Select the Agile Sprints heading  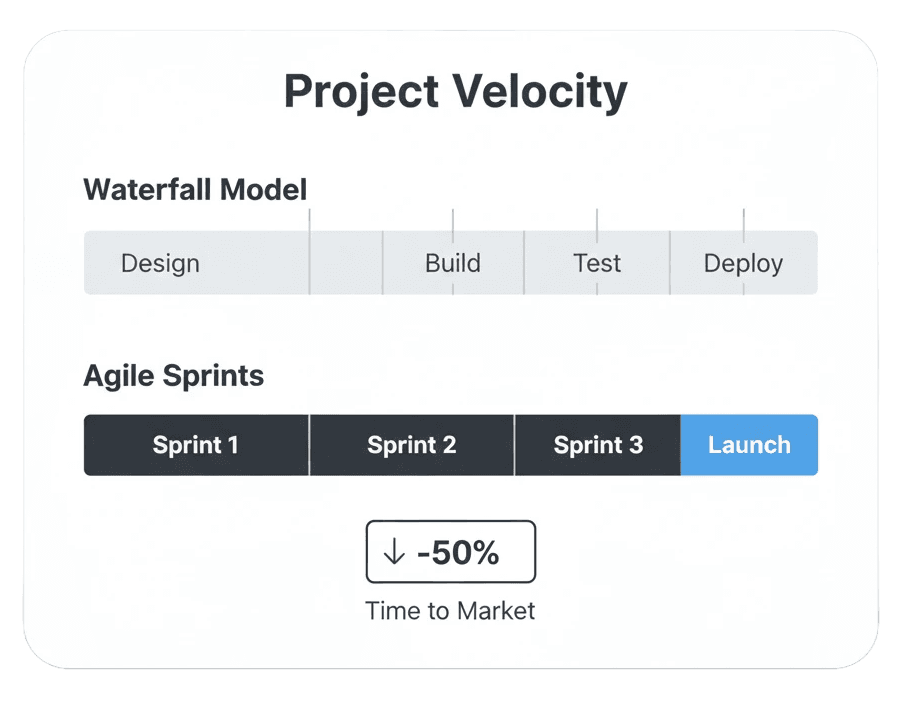coord(174,376)
